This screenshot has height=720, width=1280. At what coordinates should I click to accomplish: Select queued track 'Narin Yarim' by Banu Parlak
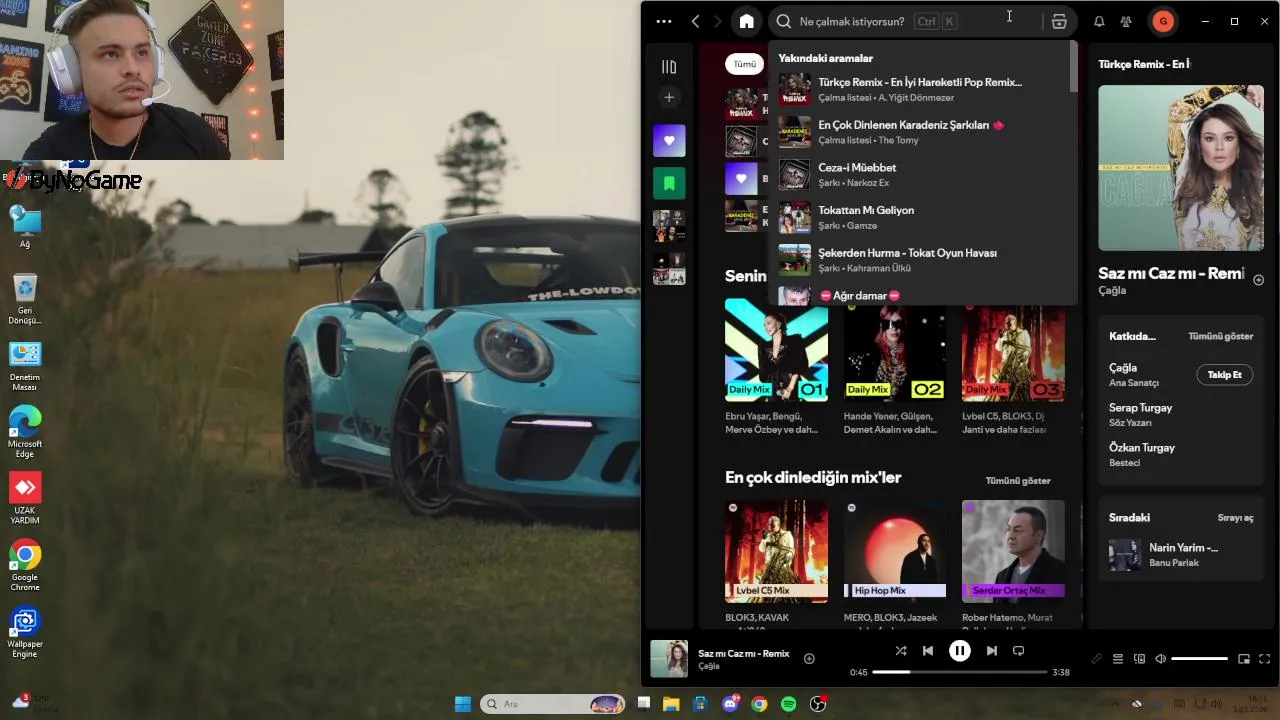[x=1181, y=555]
